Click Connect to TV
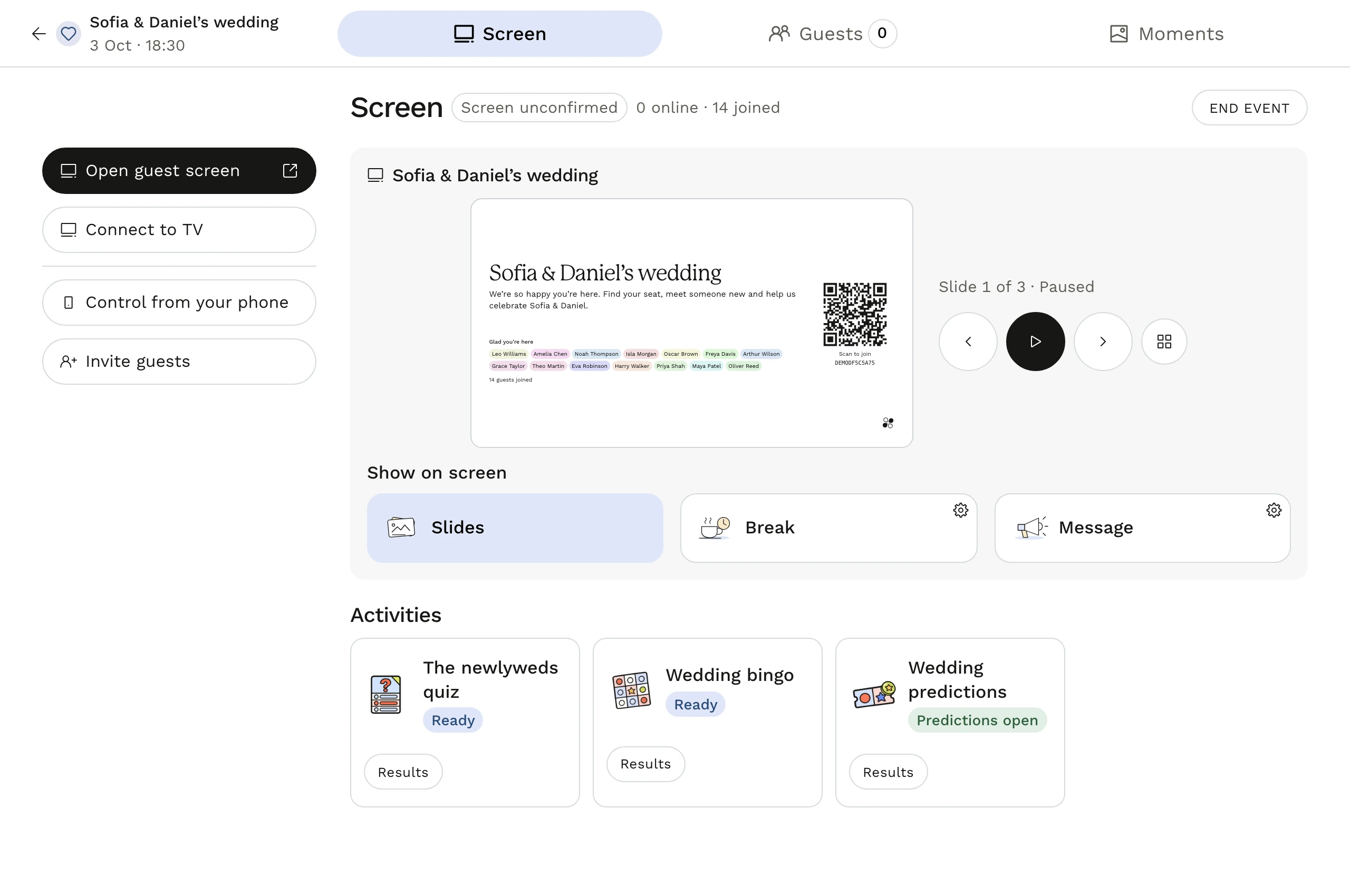This screenshot has height=896, width=1350. [x=179, y=230]
